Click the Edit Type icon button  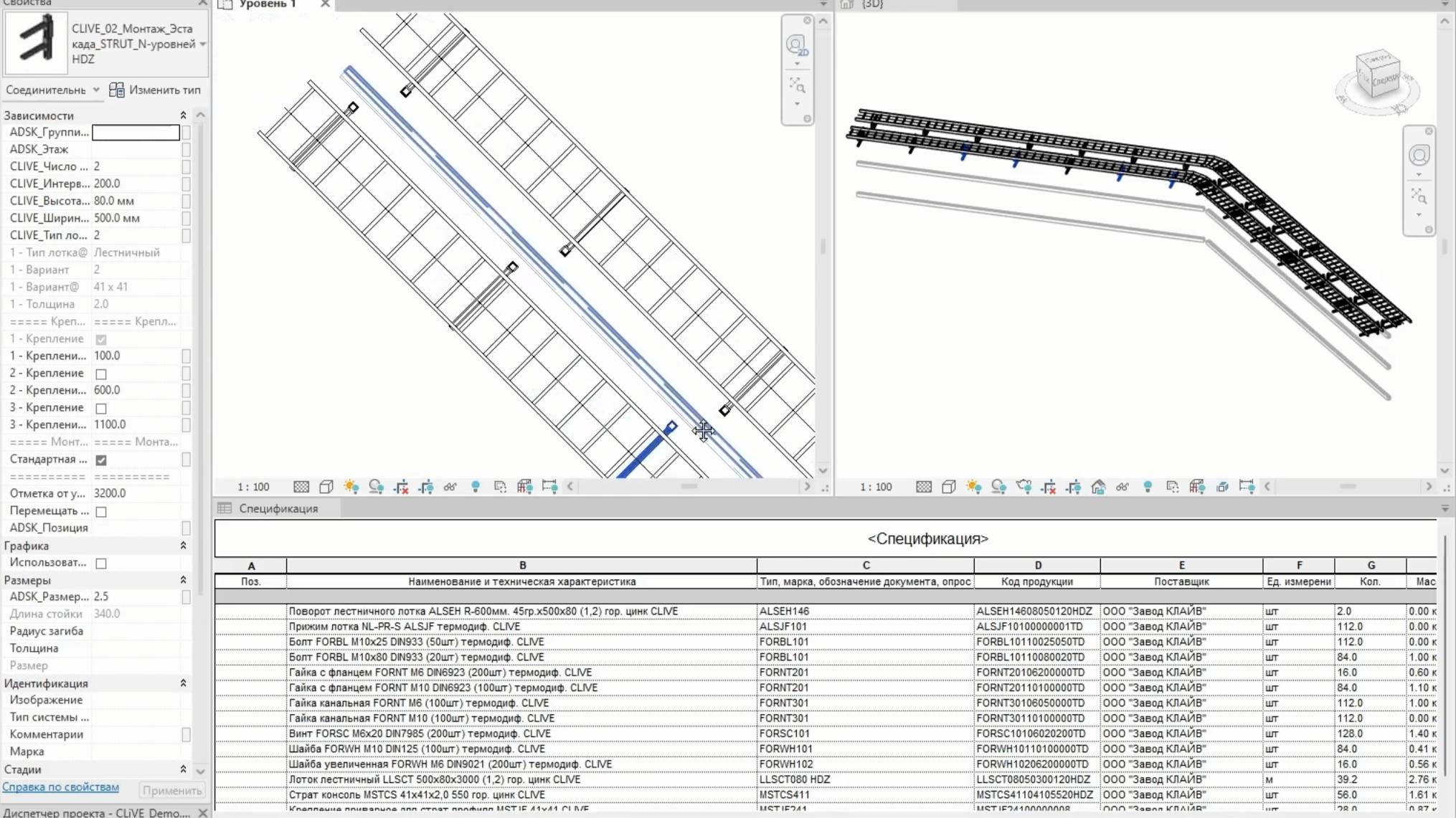pos(117,90)
